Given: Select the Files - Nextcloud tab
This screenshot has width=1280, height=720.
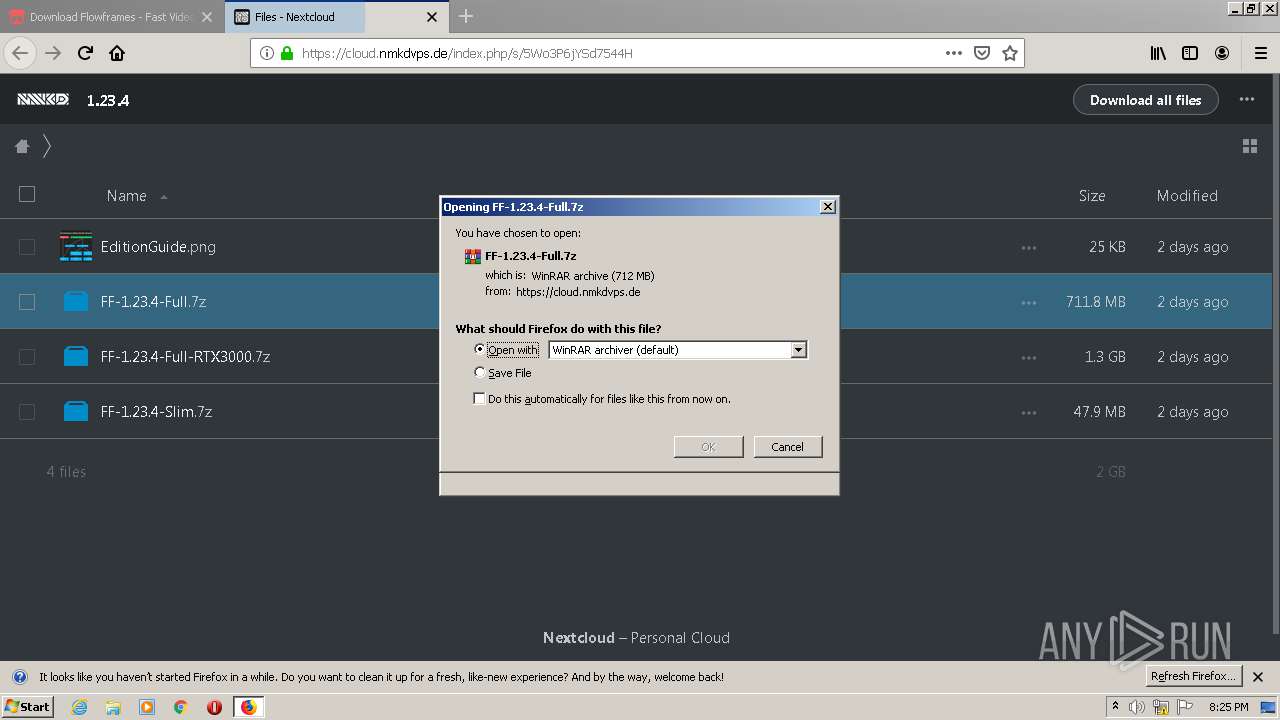Looking at the screenshot, I should 336,17.
